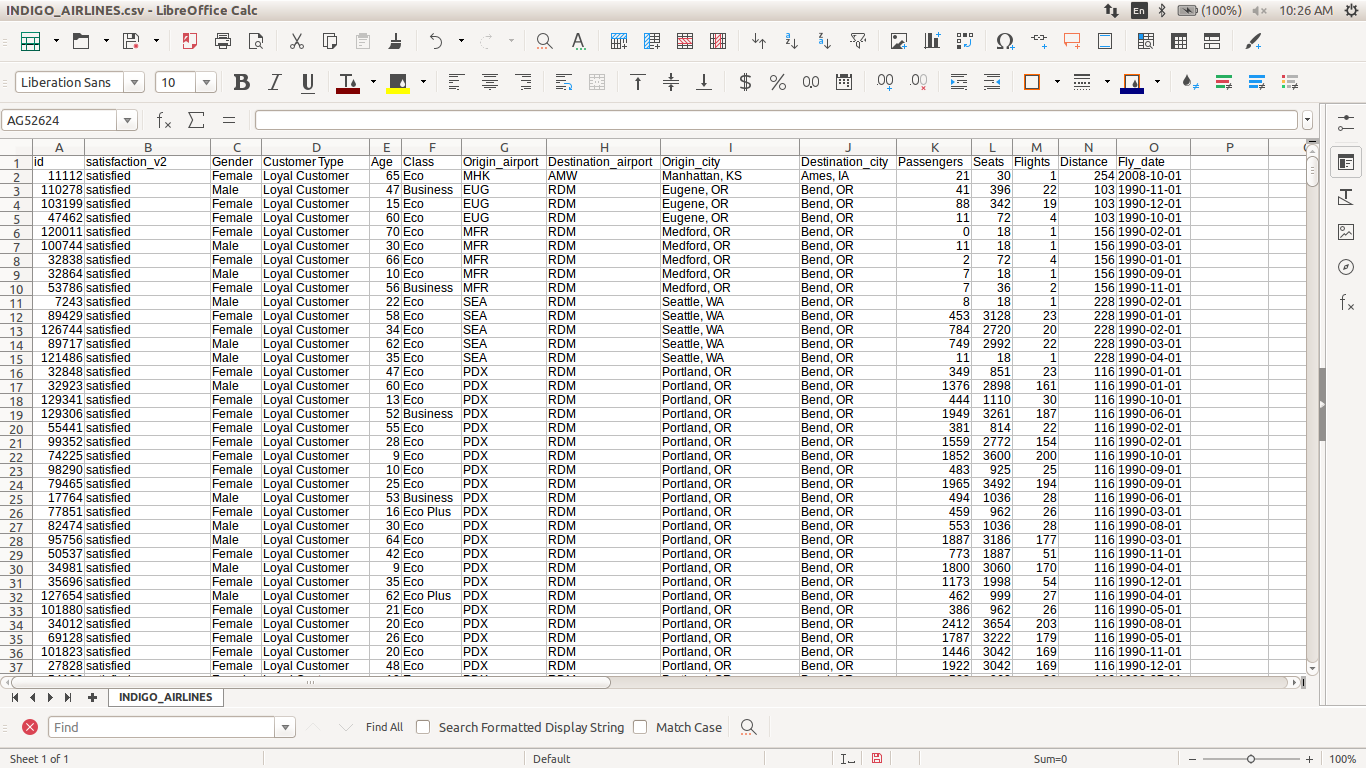Toggle italic formatting

coord(275,82)
